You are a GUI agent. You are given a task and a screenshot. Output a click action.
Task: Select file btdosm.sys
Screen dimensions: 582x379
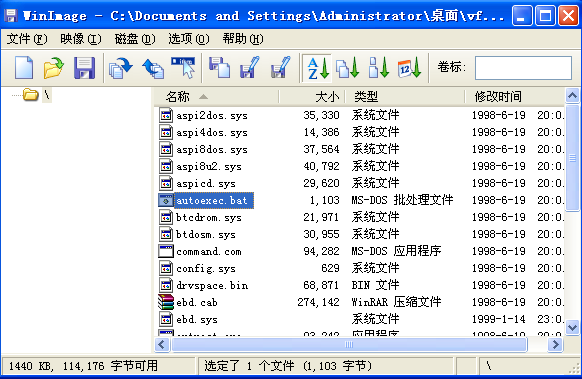tap(206, 235)
